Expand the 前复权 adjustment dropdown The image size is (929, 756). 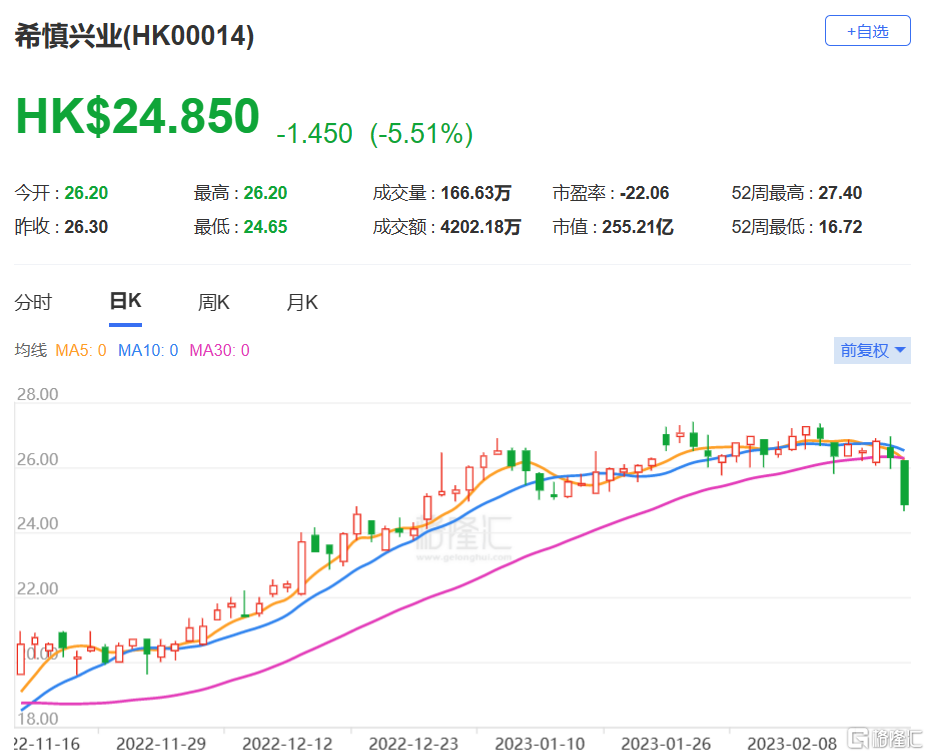click(x=872, y=351)
